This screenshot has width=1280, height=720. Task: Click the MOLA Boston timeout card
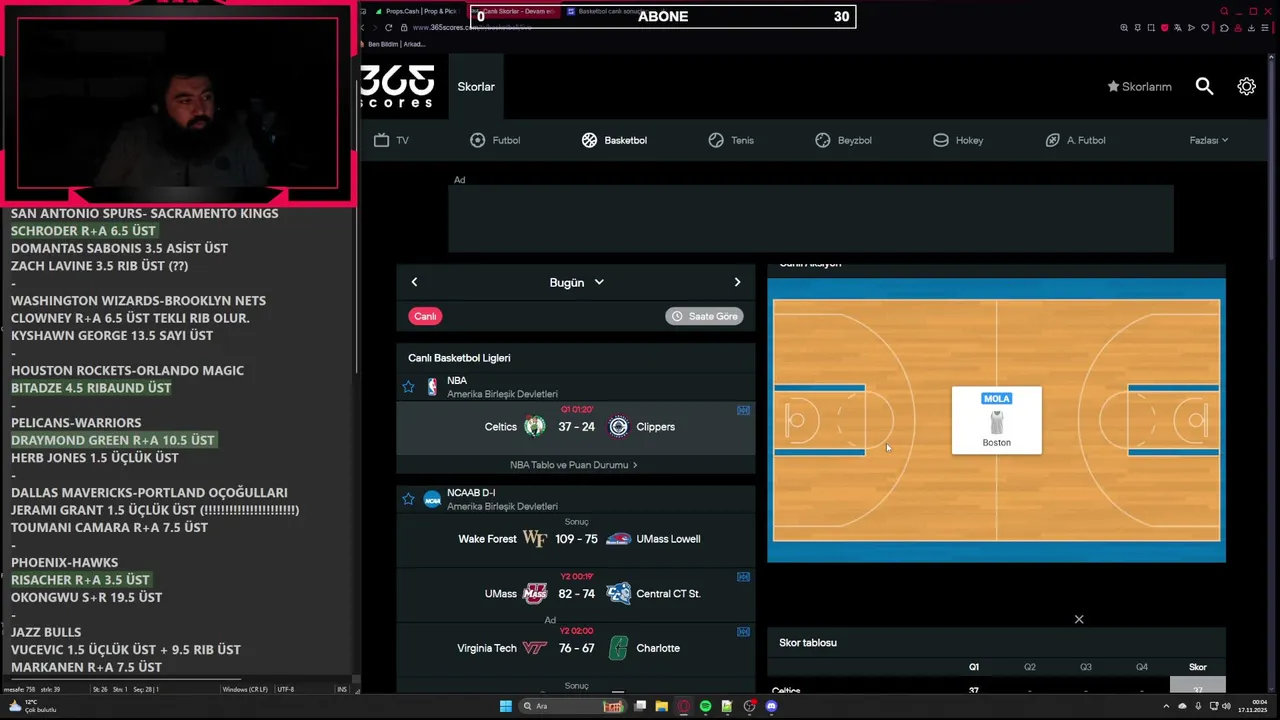pyautogui.click(x=996, y=420)
